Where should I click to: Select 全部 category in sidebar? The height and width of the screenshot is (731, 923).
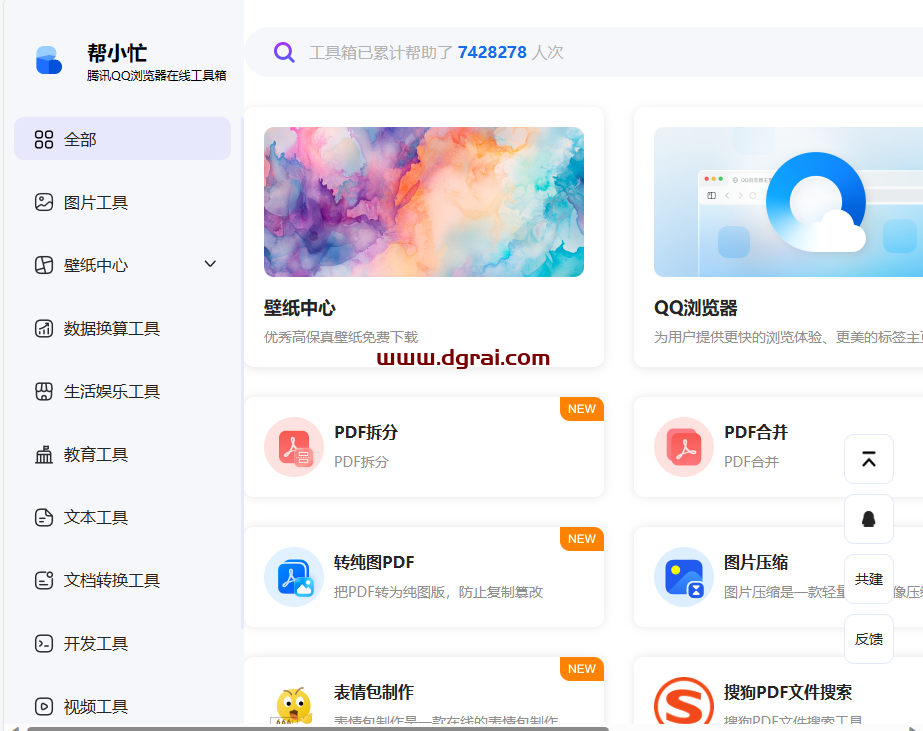click(122, 138)
